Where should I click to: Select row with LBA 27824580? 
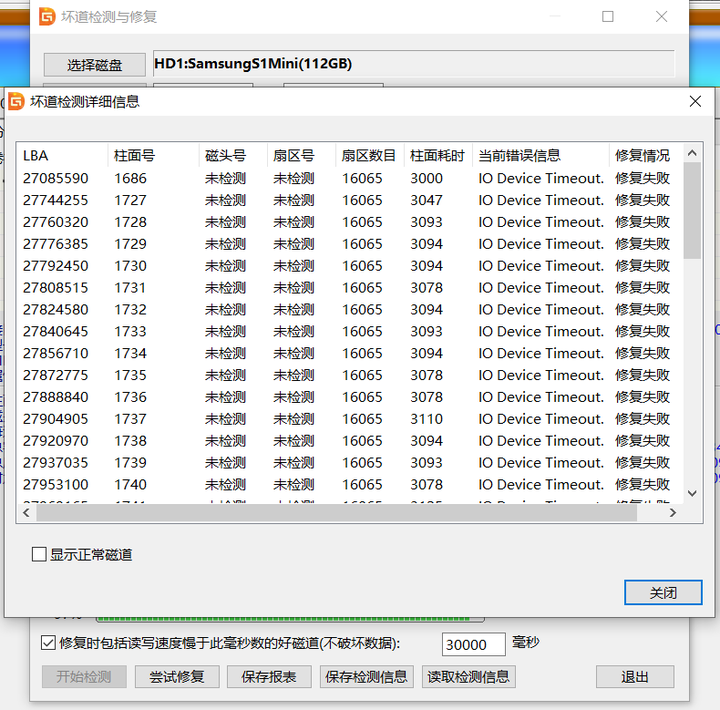click(350, 310)
